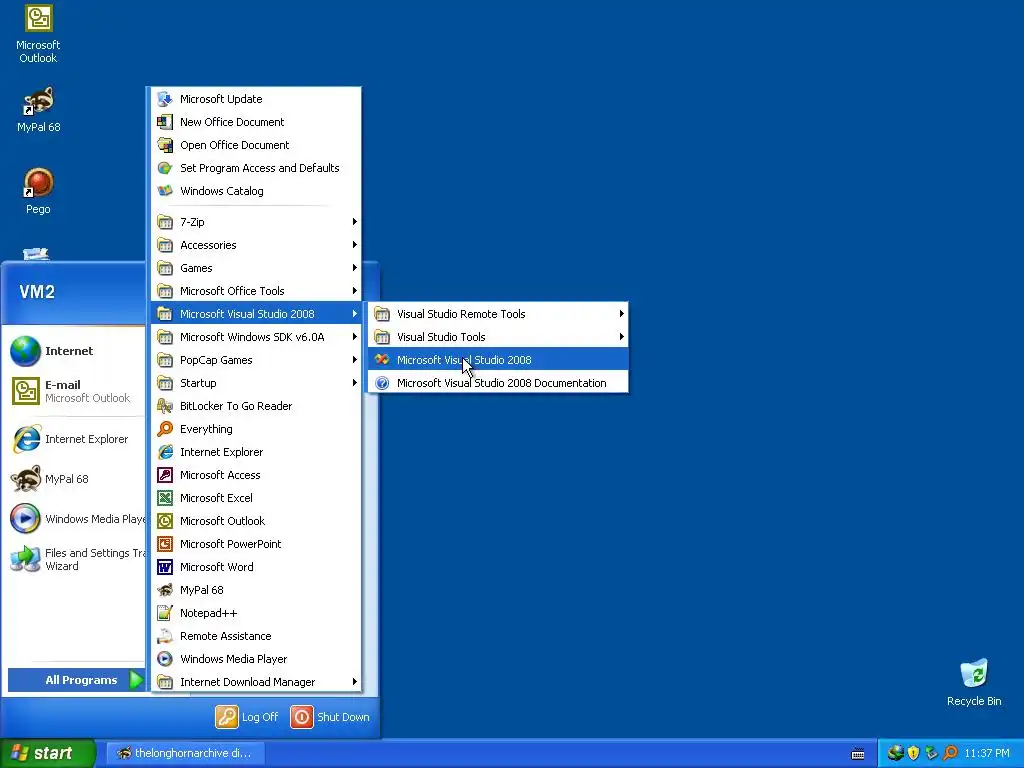Open Files and Settings Transfer Wizard
The image size is (1024, 768).
tap(75, 559)
